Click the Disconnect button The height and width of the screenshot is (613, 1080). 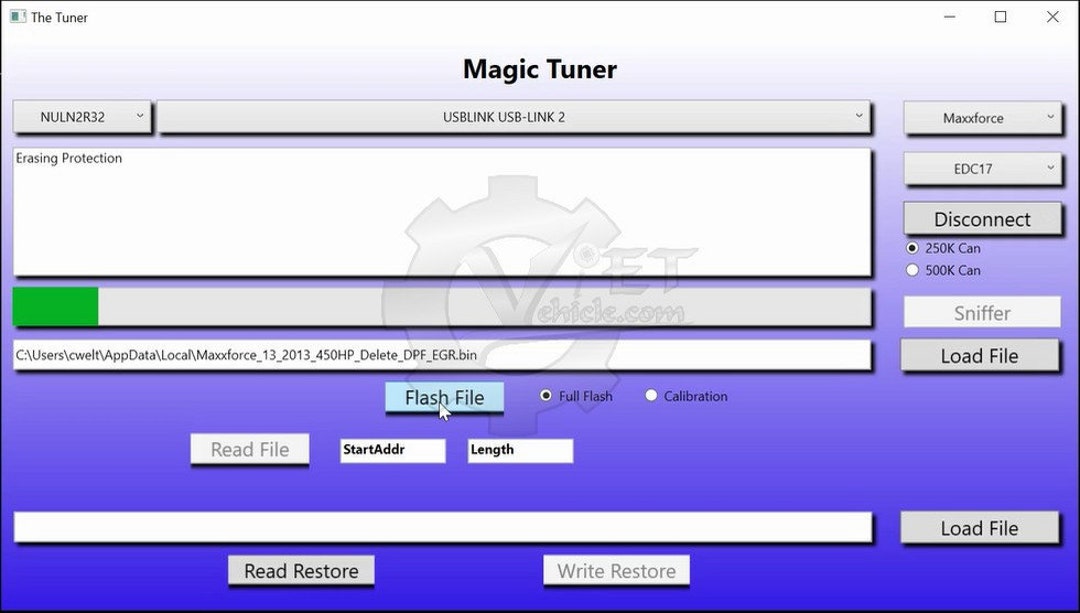982,219
